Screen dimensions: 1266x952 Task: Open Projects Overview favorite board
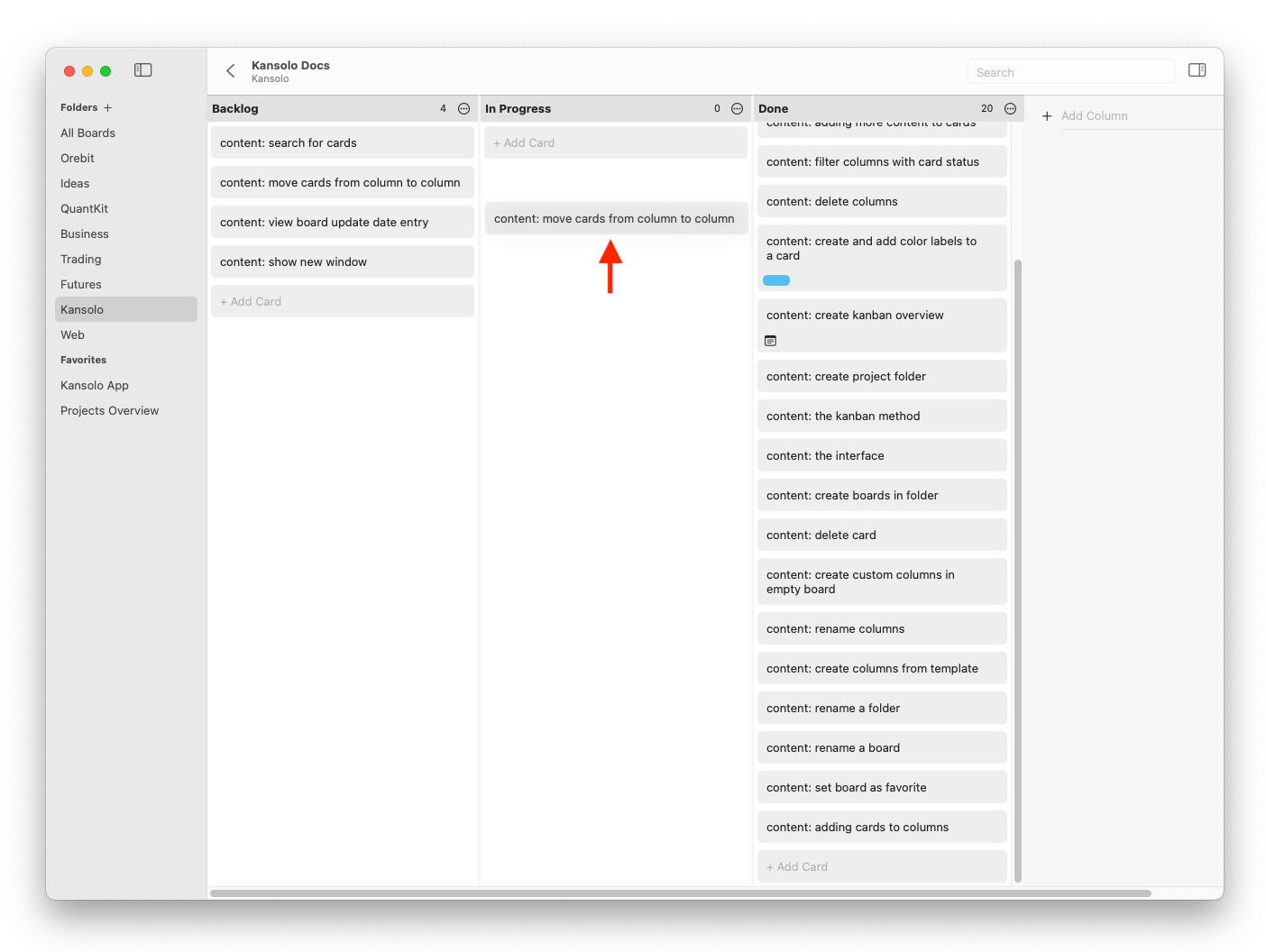pyautogui.click(x=126, y=410)
